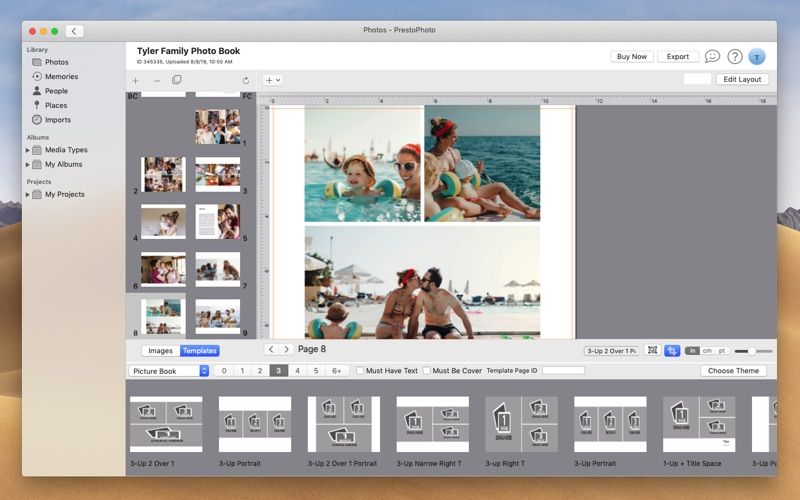This screenshot has width=800, height=500.
Task: Expand the Media Types album group
Action: click(x=28, y=150)
